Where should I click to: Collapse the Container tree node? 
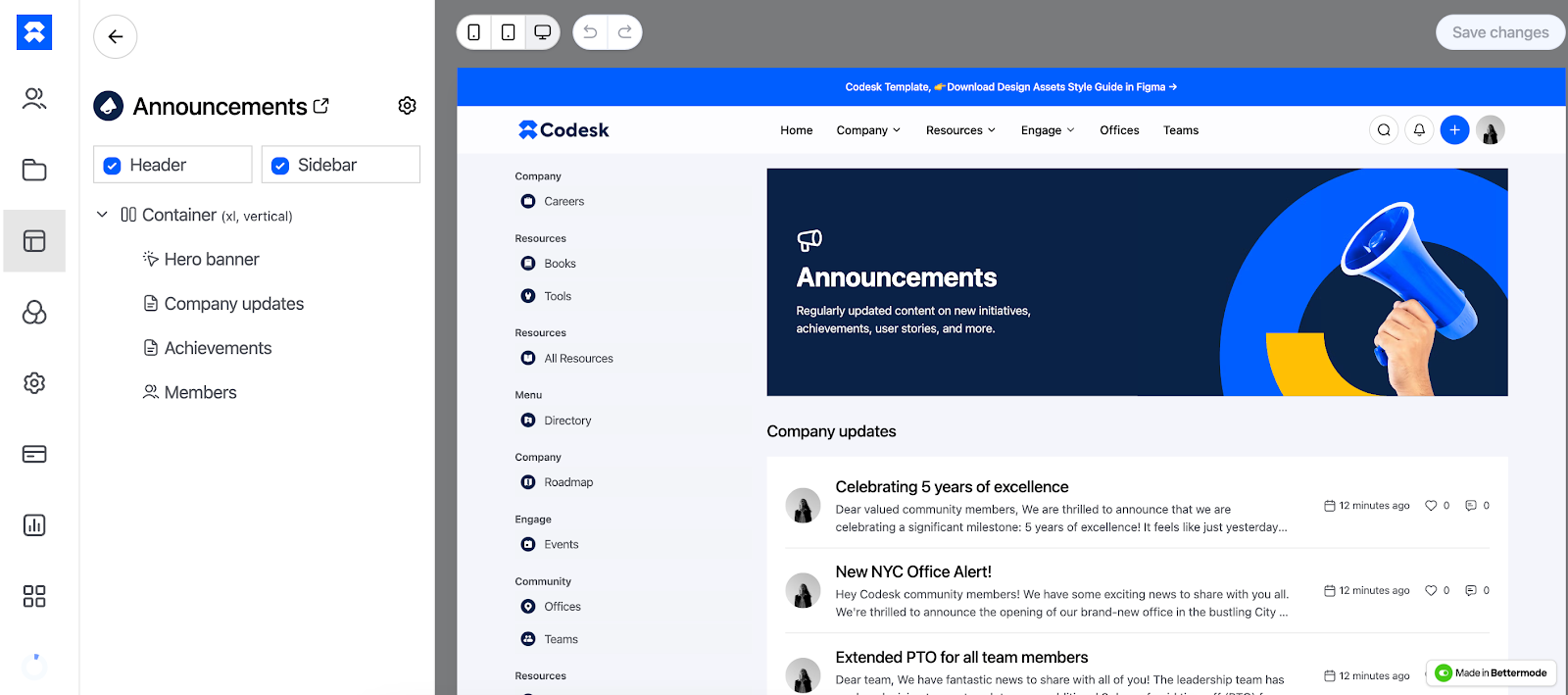pos(102,214)
